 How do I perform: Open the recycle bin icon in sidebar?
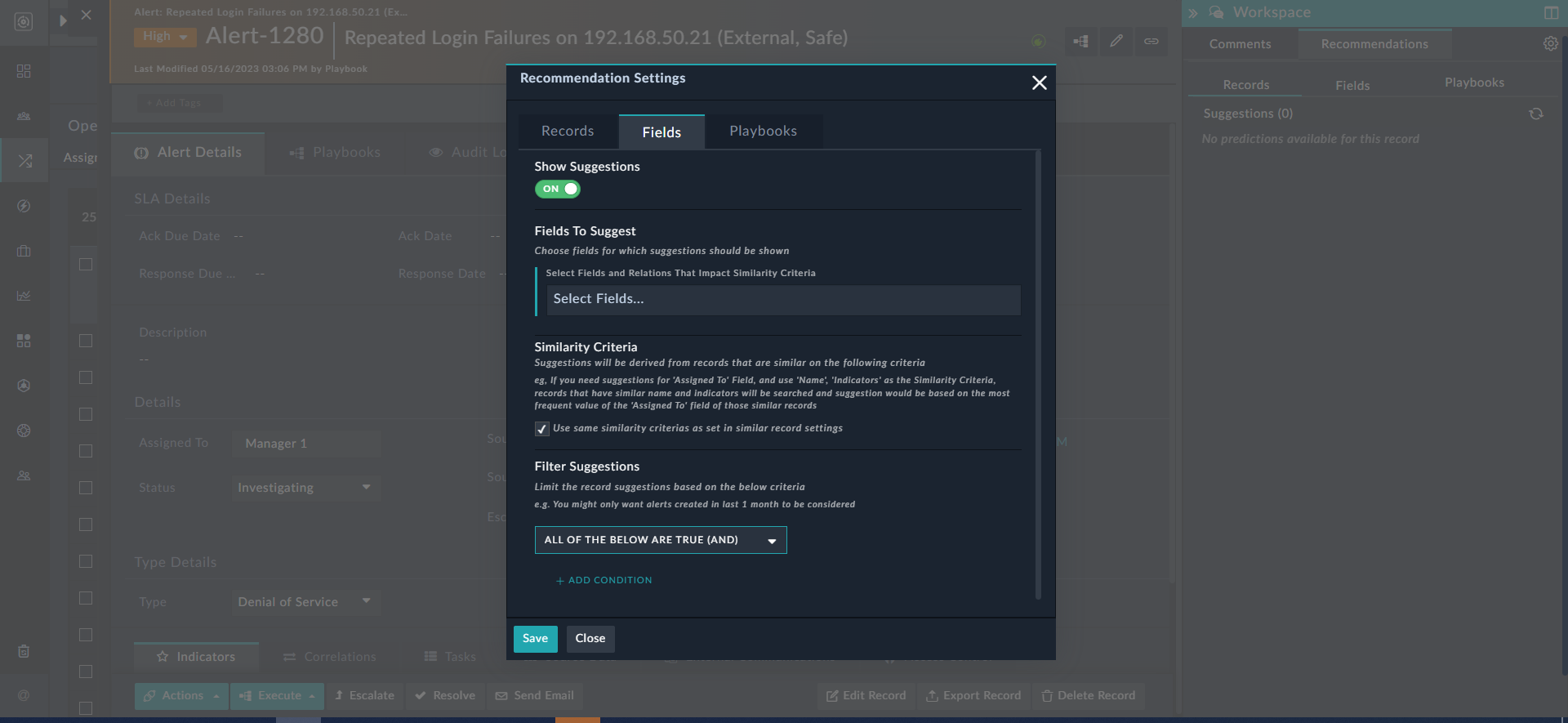[24, 651]
